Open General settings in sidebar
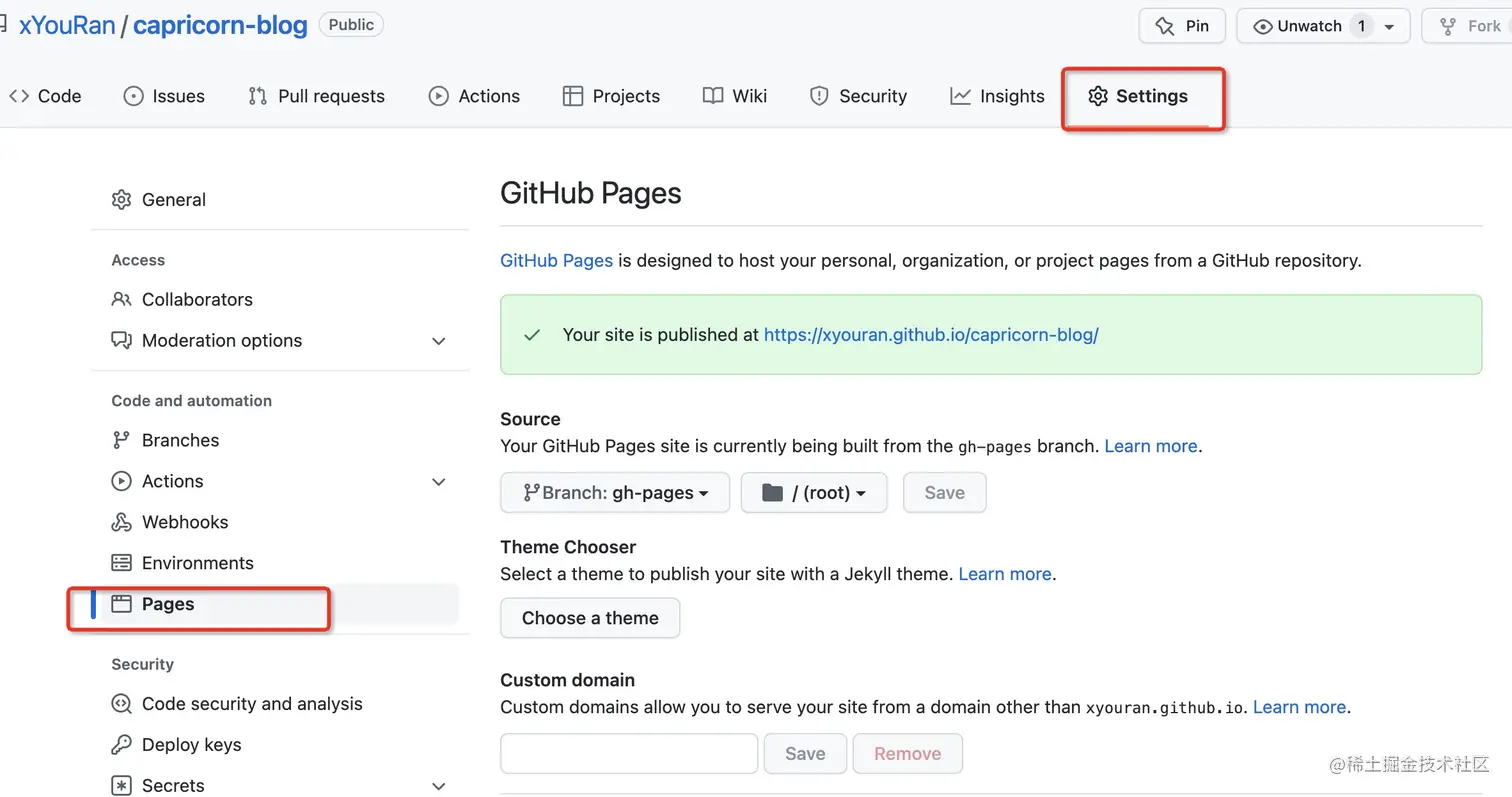This screenshot has width=1512, height=797. tap(174, 199)
